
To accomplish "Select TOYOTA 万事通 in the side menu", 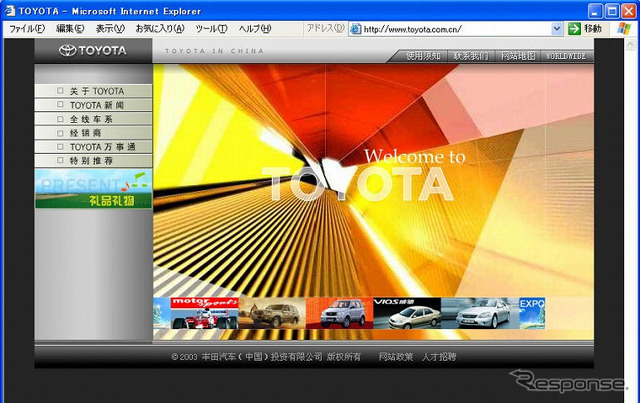I will 93,147.
